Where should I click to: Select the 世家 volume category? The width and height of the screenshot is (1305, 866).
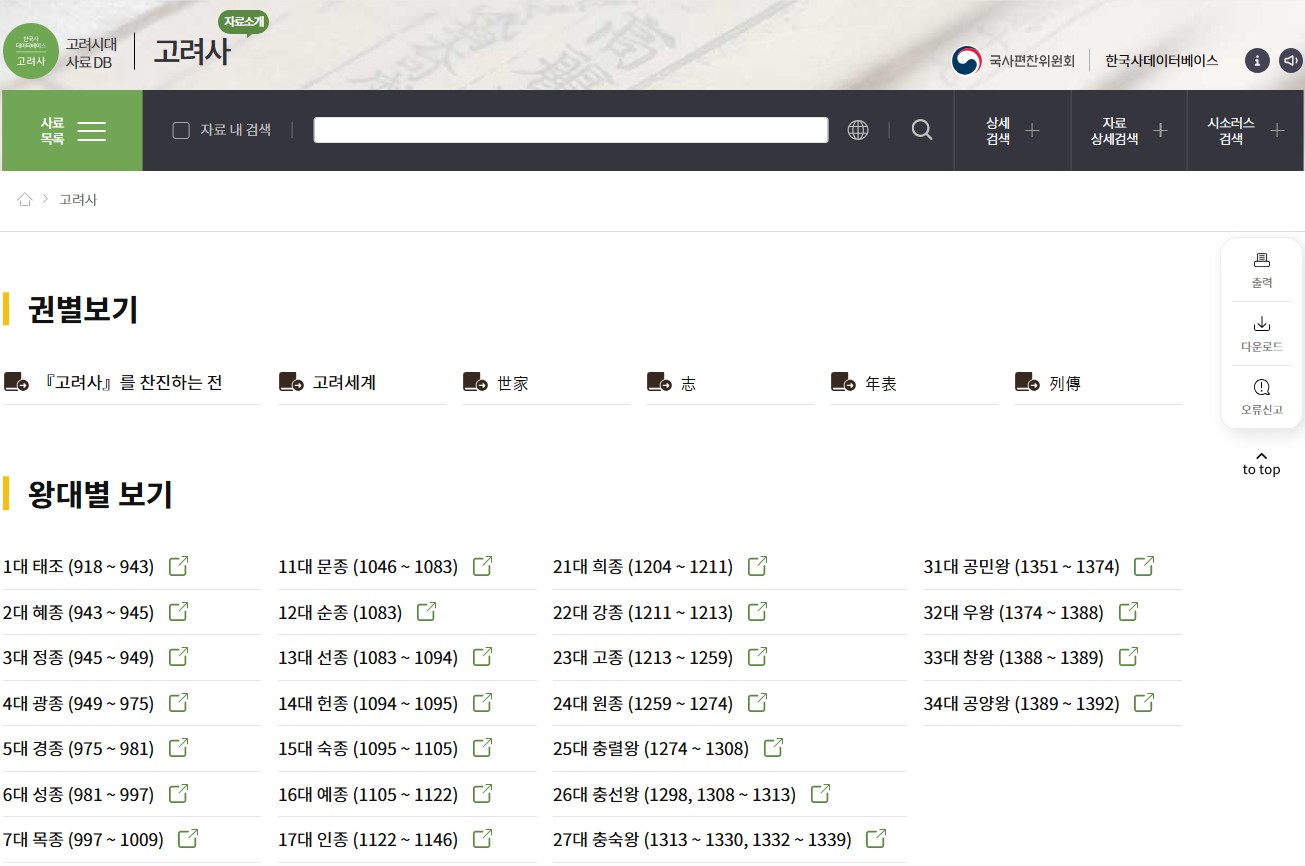pyautogui.click(x=512, y=383)
